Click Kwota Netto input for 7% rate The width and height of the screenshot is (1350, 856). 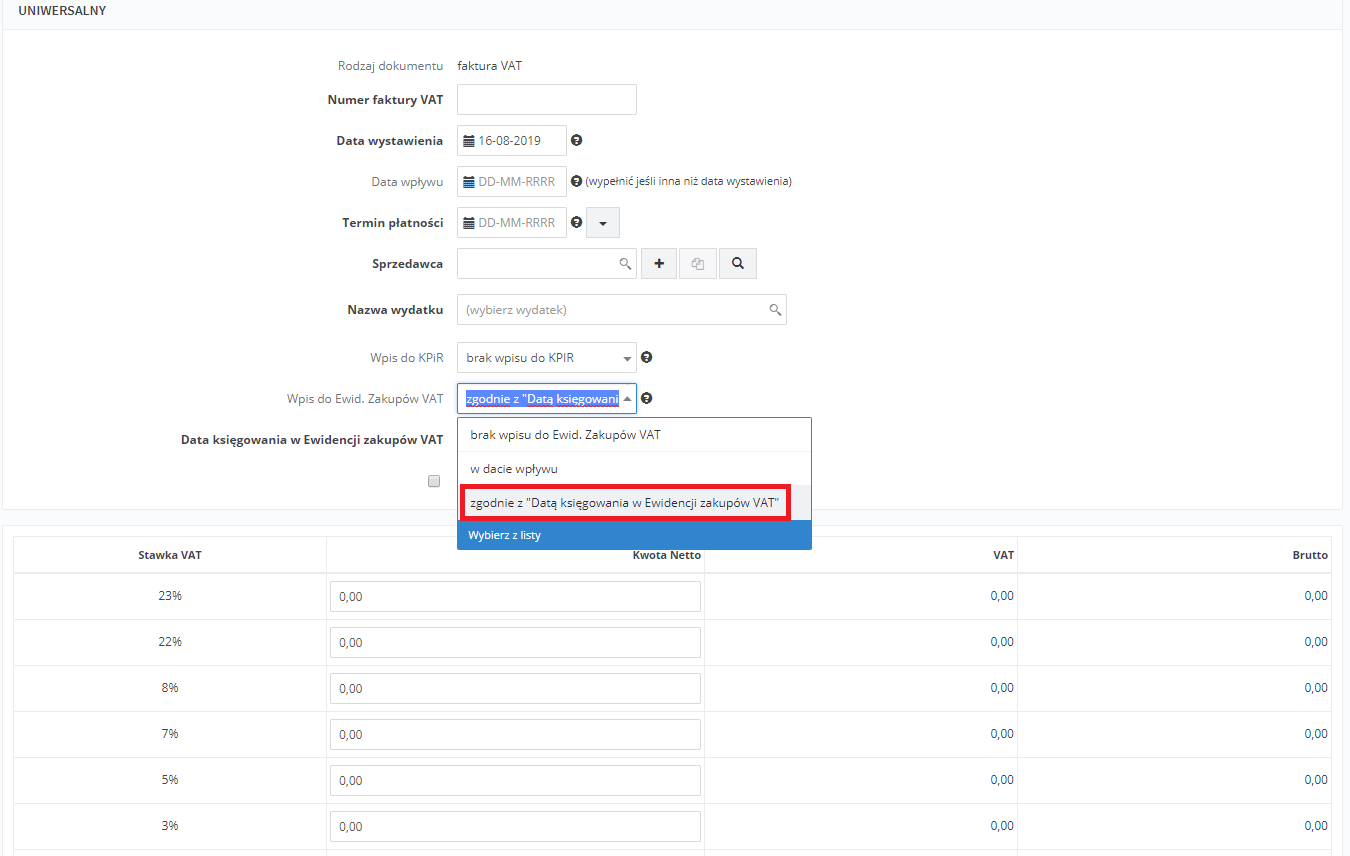[x=515, y=734]
